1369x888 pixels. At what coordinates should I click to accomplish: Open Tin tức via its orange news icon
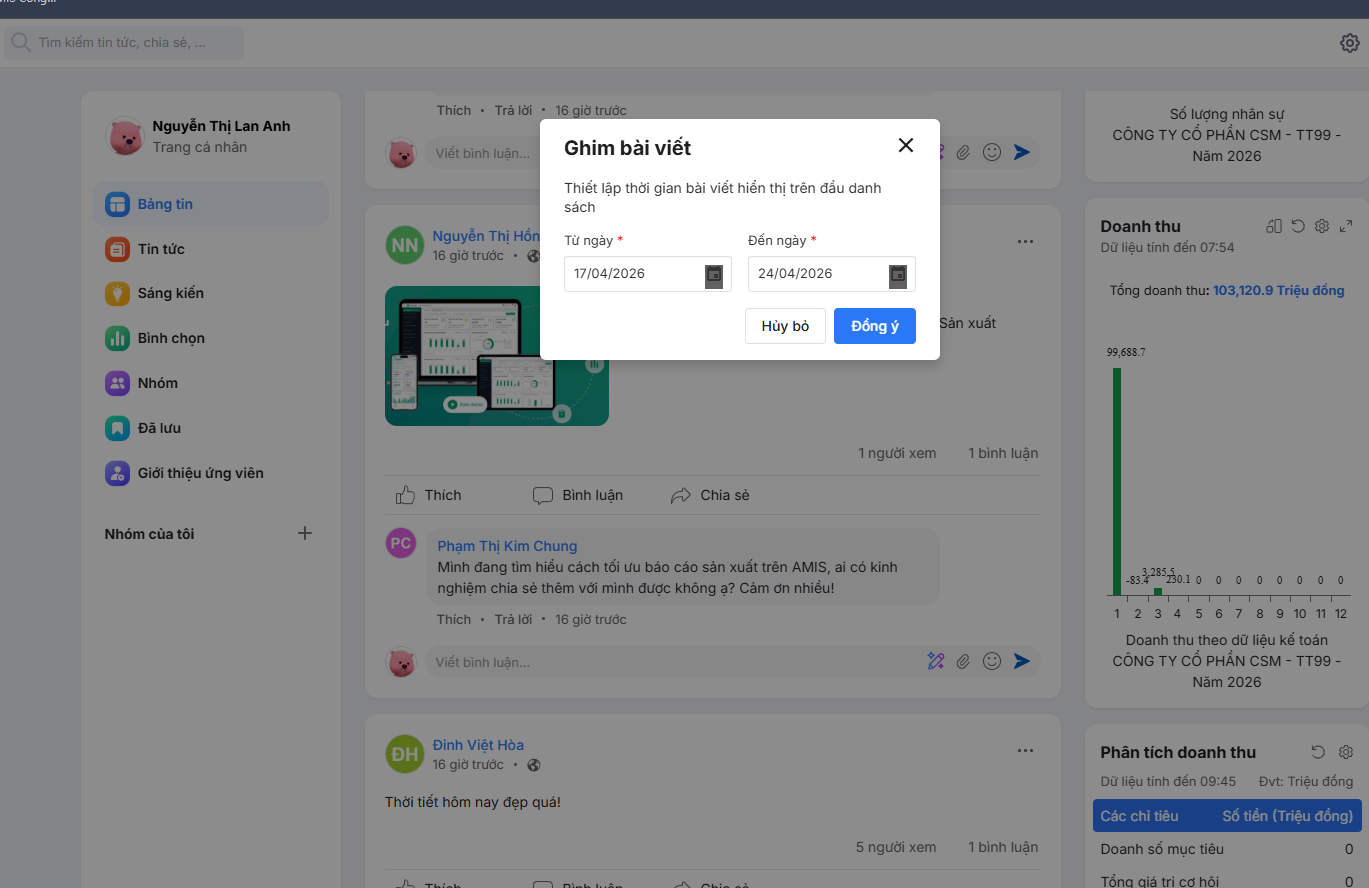pyautogui.click(x=117, y=249)
